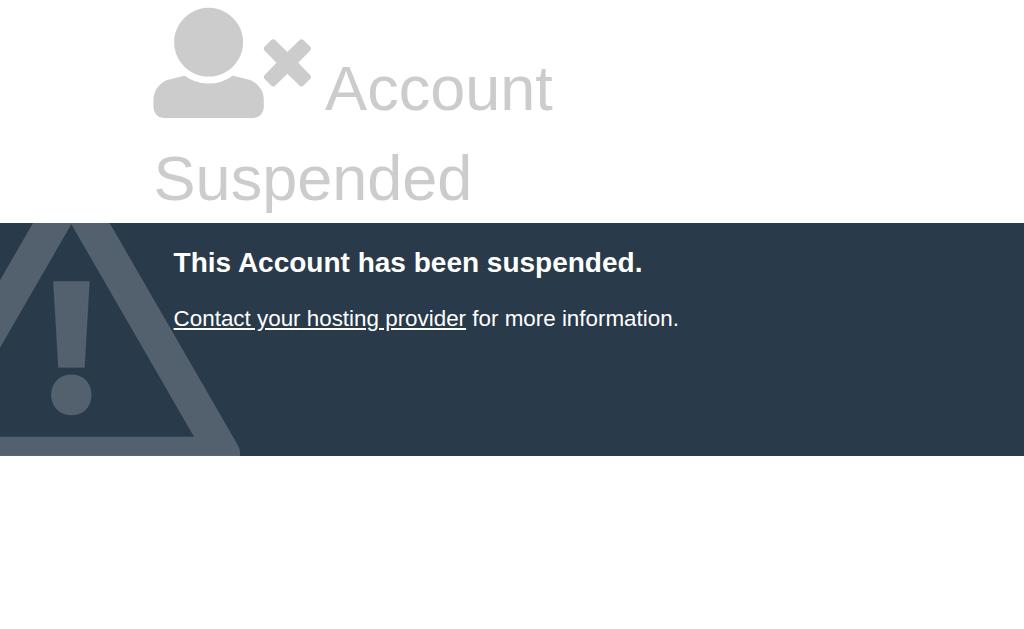The image size is (1024, 629).
Task: Click the shoulders of the user silhouette
Action: [x=208, y=97]
